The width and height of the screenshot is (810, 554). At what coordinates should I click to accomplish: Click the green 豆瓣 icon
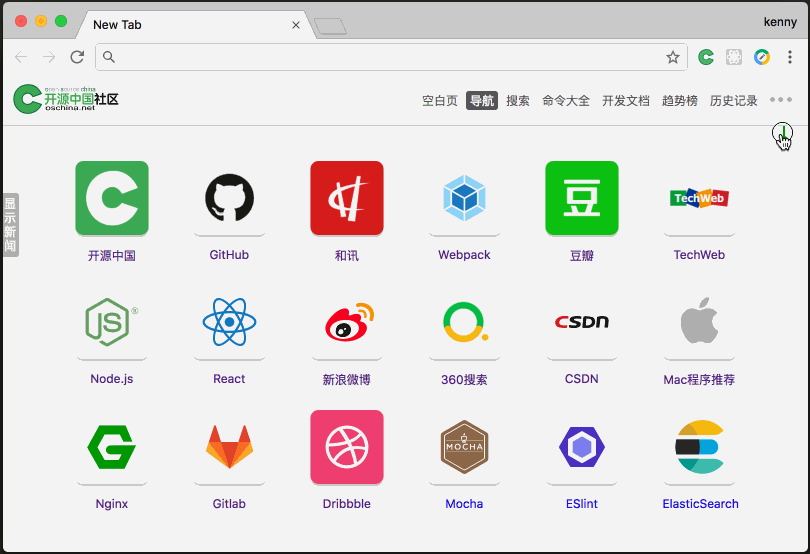[x=582, y=198]
